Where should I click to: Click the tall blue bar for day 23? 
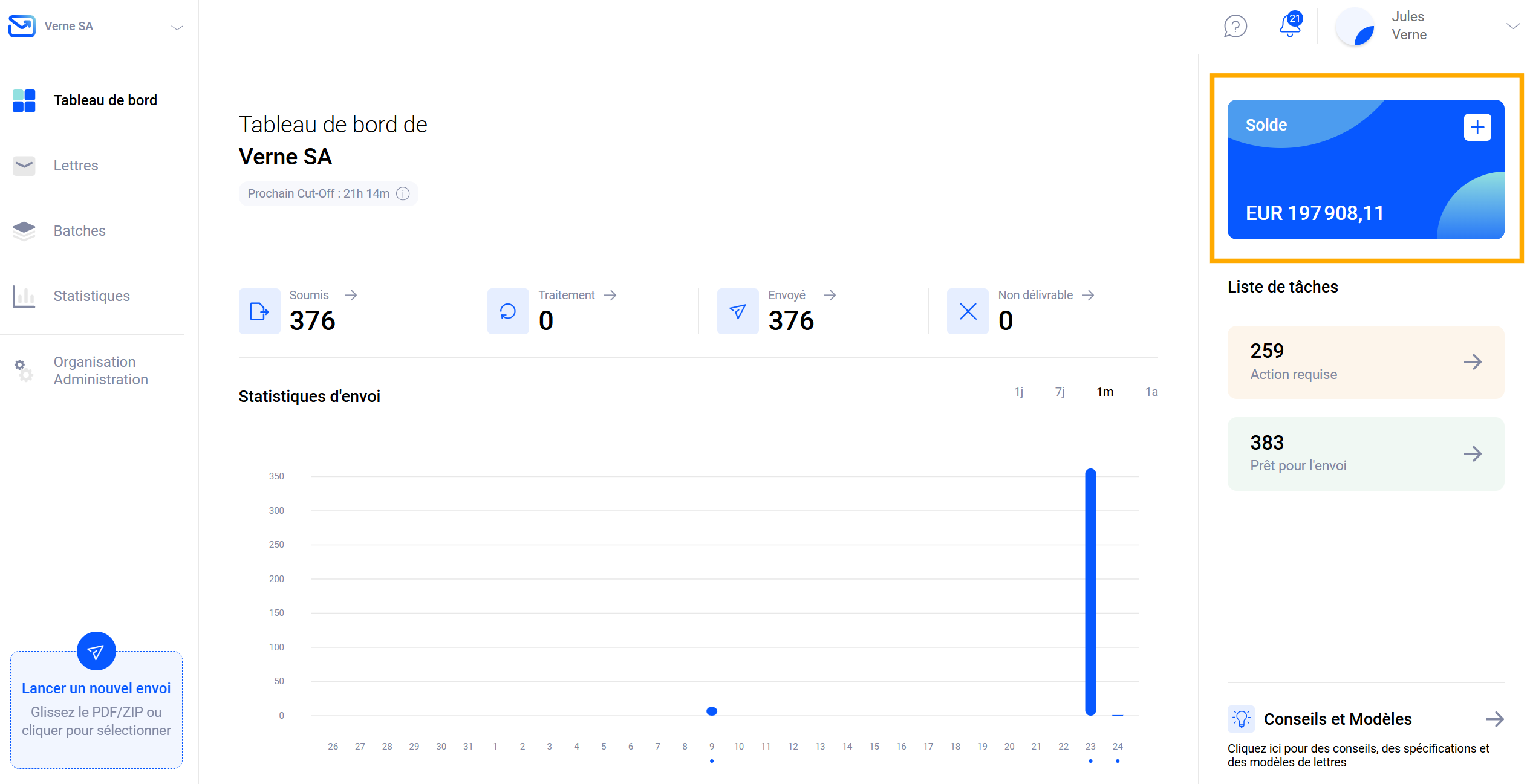click(1090, 592)
